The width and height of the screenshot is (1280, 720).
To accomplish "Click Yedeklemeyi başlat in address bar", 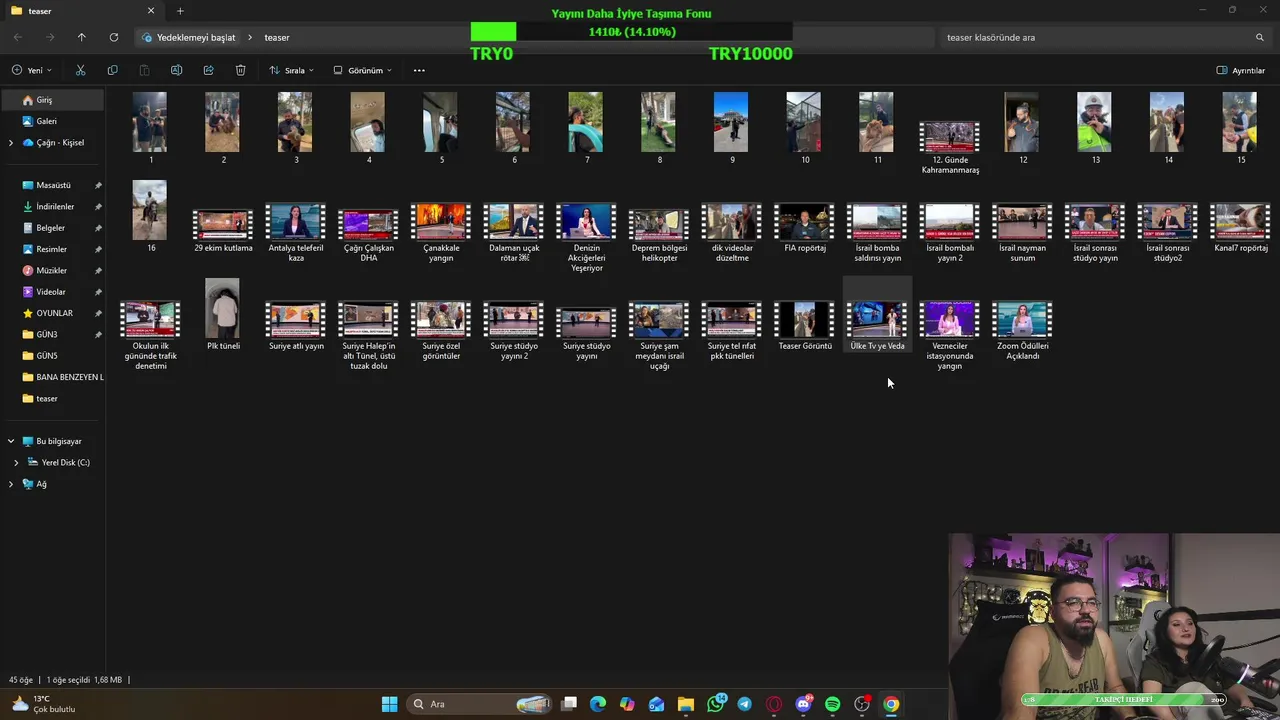I will pos(196,37).
